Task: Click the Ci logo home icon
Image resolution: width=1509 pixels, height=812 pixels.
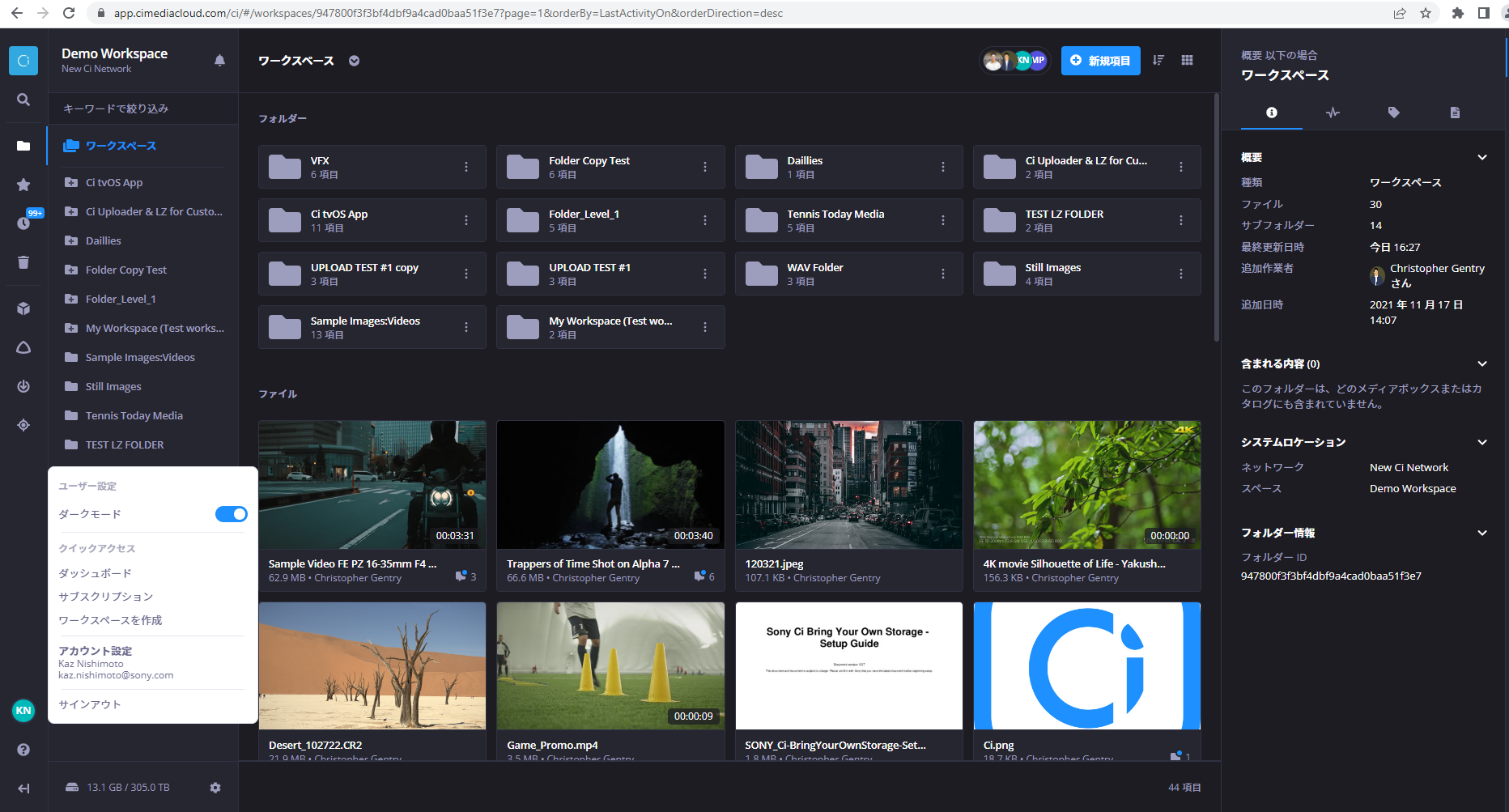Action: click(x=23, y=61)
